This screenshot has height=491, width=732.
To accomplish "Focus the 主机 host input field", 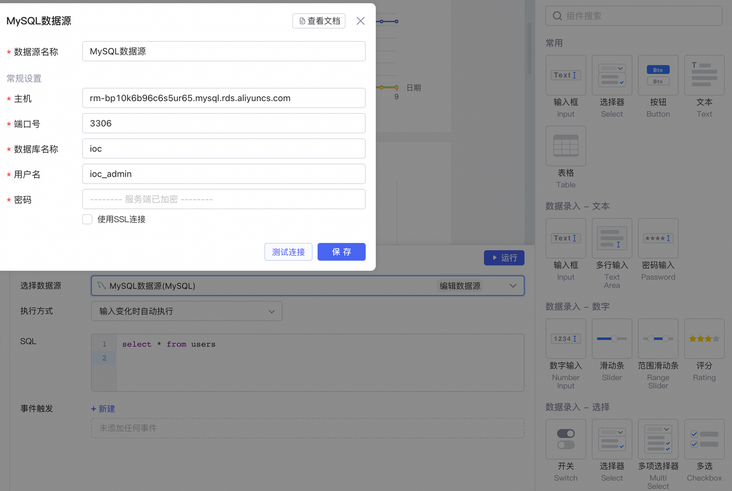I will [224, 98].
